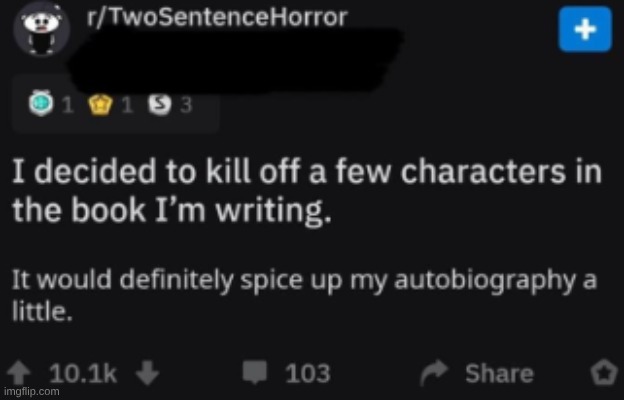Click the imgflip.com watermark
Screen dimensions: 624x400
point(31,391)
